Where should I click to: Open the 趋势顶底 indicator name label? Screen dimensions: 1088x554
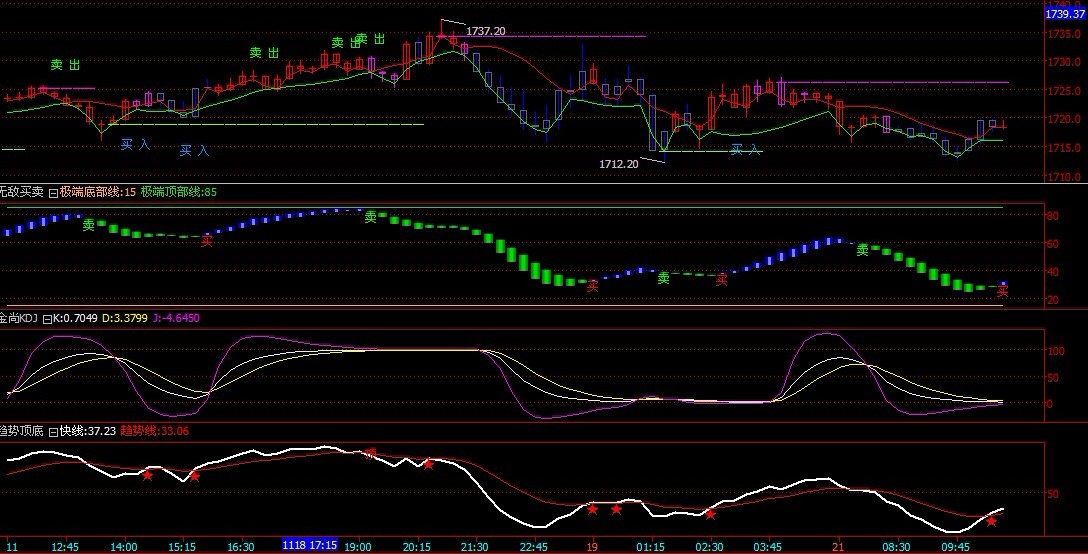tap(22, 431)
